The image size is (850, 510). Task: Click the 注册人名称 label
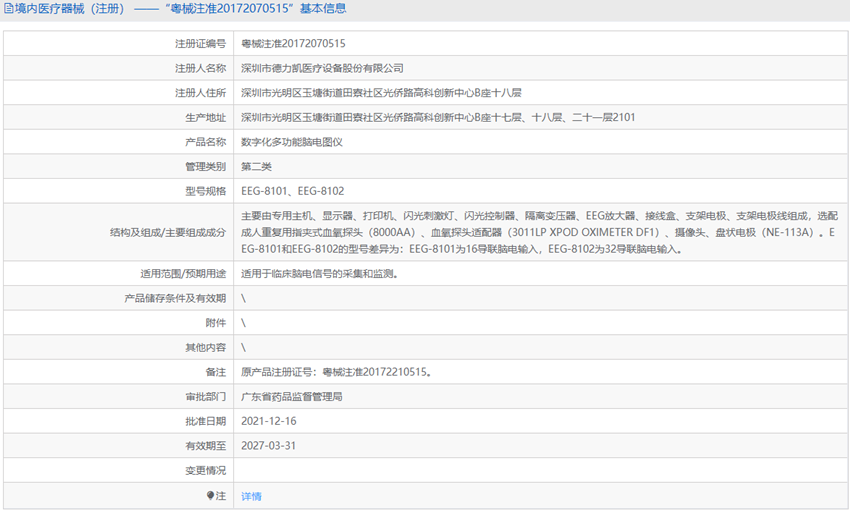click(200, 68)
